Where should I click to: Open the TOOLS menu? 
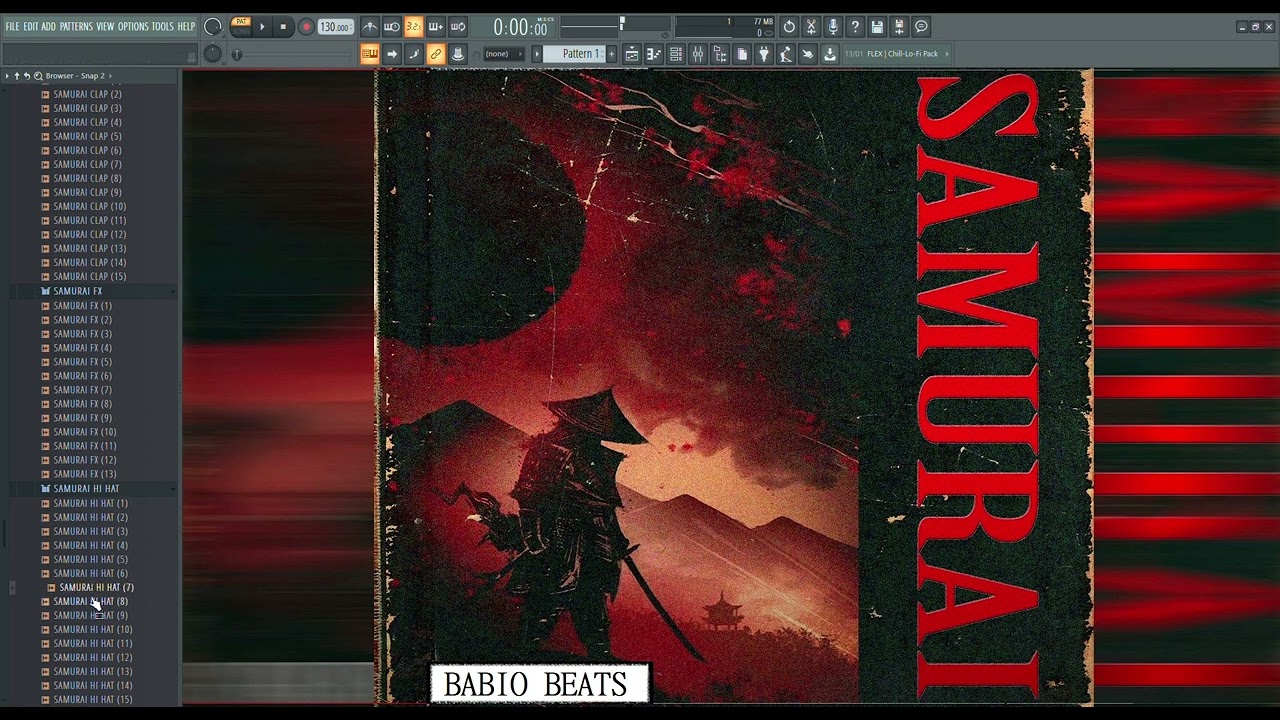tap(162, 27)
